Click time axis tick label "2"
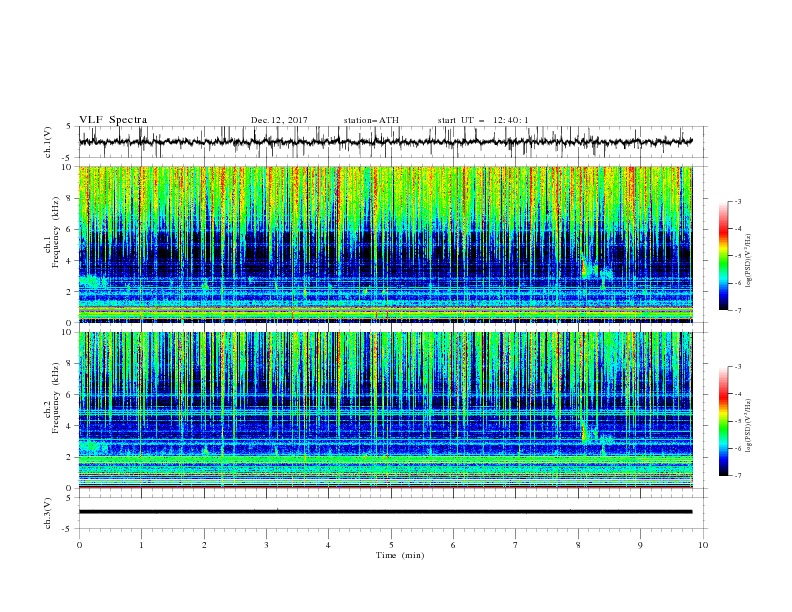The height and width of the screenshot is (612, 792). pos(204,545)
